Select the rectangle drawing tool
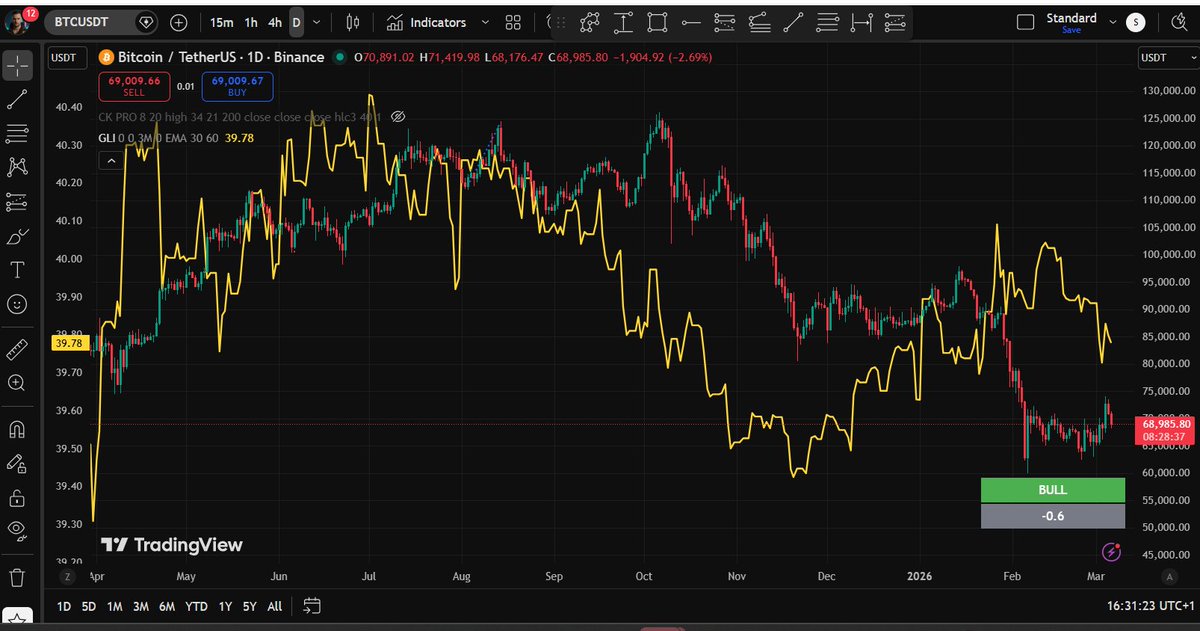Screen dimensions: 1200x631 657,21
